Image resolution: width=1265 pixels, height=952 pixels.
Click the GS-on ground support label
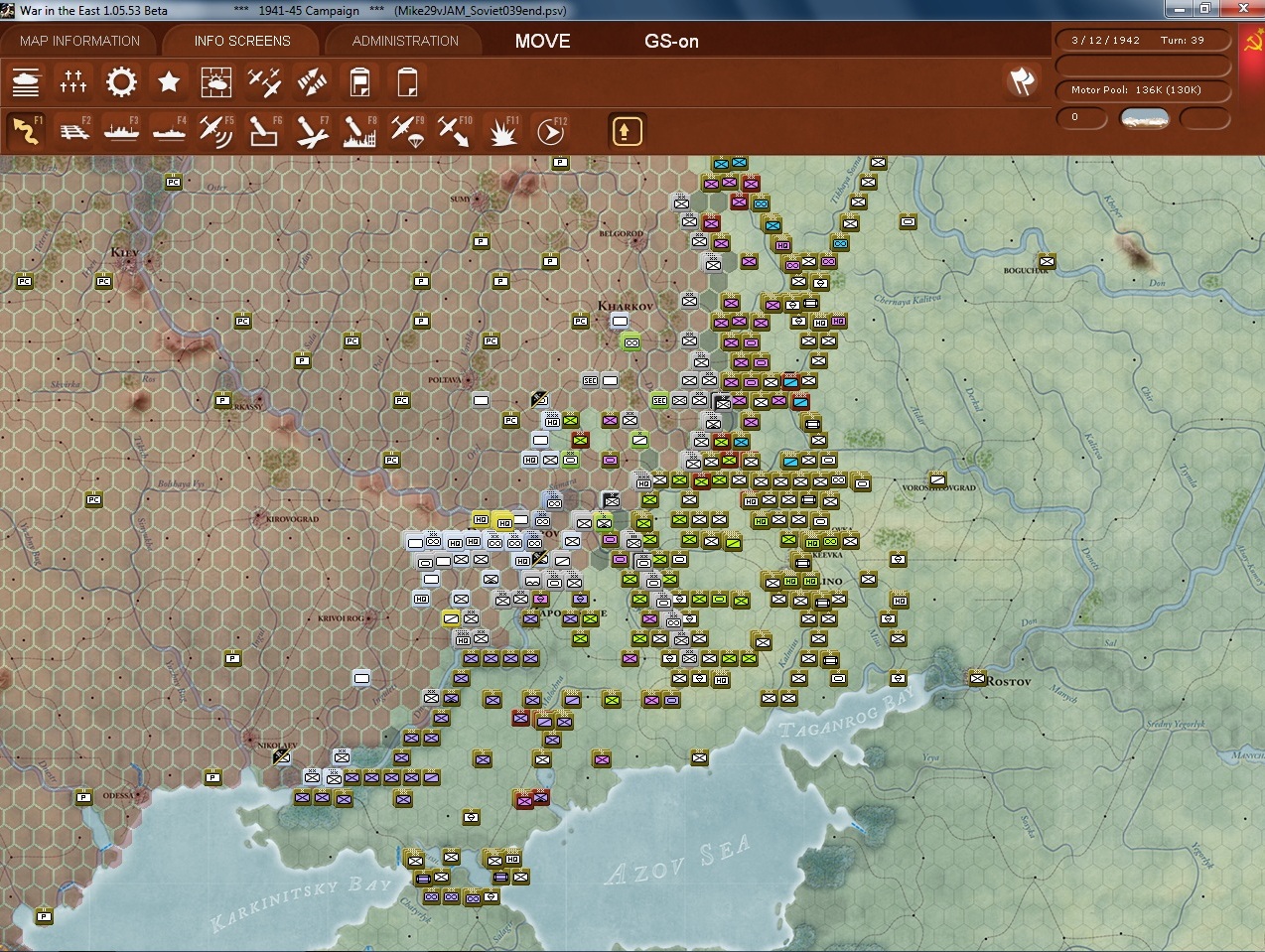coord(672,41)
